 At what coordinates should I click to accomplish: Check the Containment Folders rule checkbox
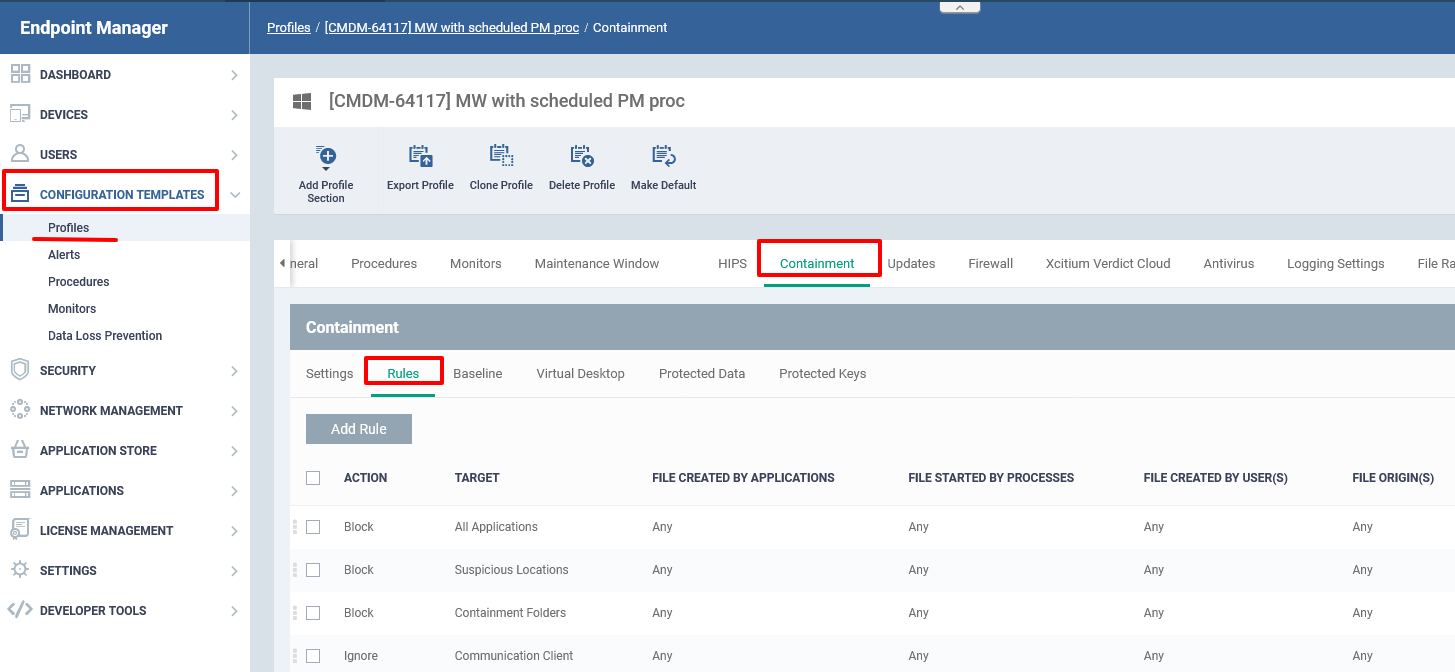(x=313, y=613)
